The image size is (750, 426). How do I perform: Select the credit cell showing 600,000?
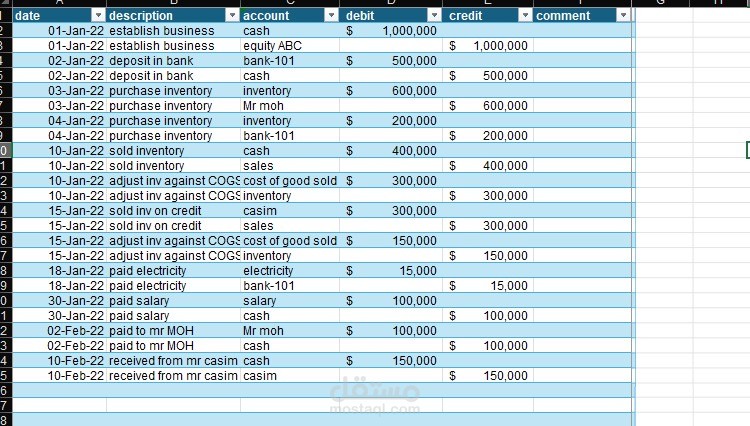pos(488,106)
